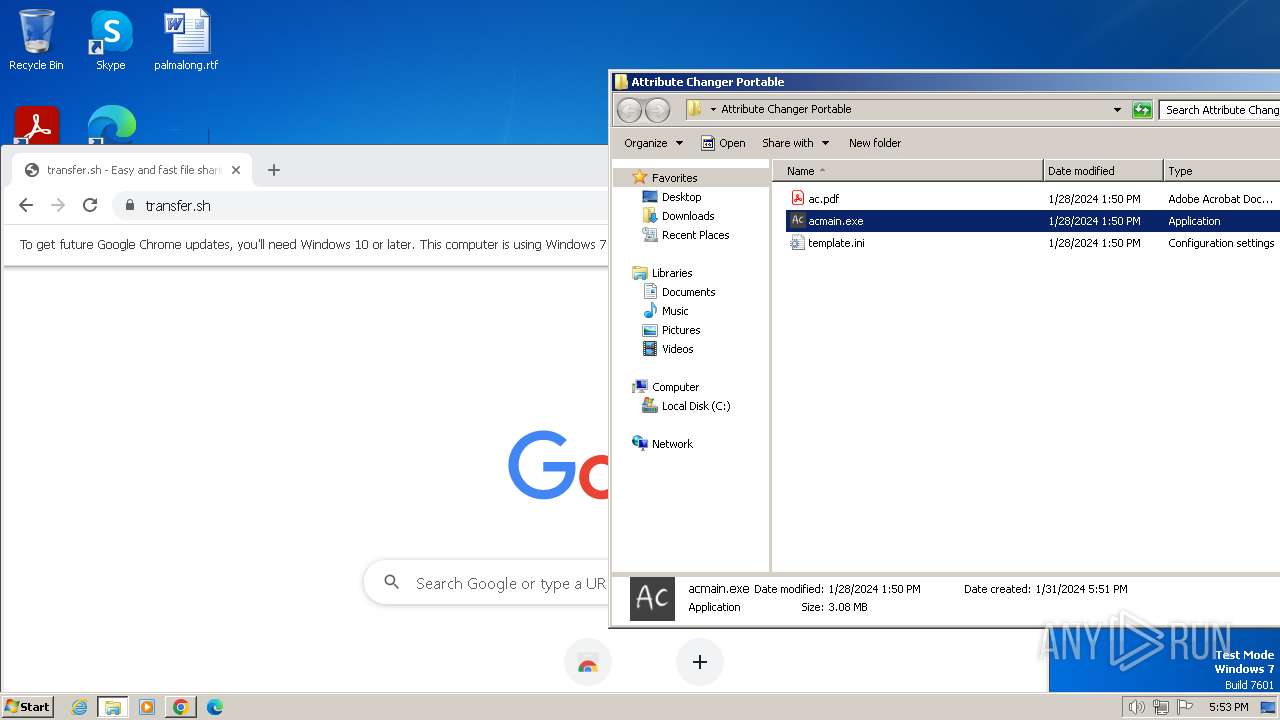The image size is (1280, 720).
Task: Switch to Chrome from the taskbar
Action: pos(181,707)
